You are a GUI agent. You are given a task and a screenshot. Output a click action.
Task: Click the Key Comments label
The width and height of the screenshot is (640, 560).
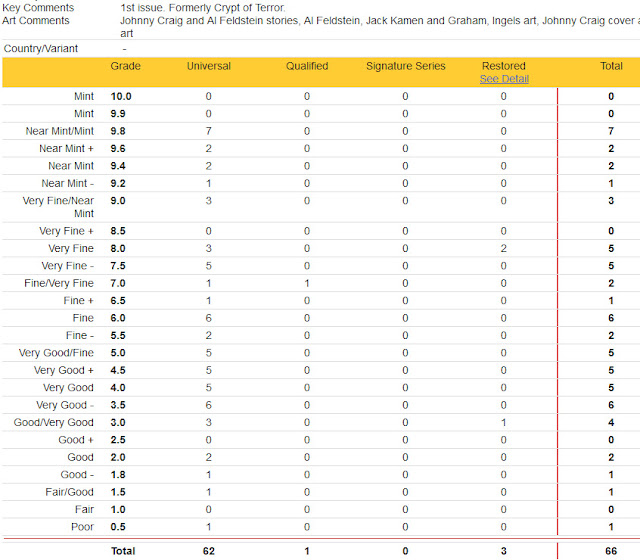pos(38,7)
